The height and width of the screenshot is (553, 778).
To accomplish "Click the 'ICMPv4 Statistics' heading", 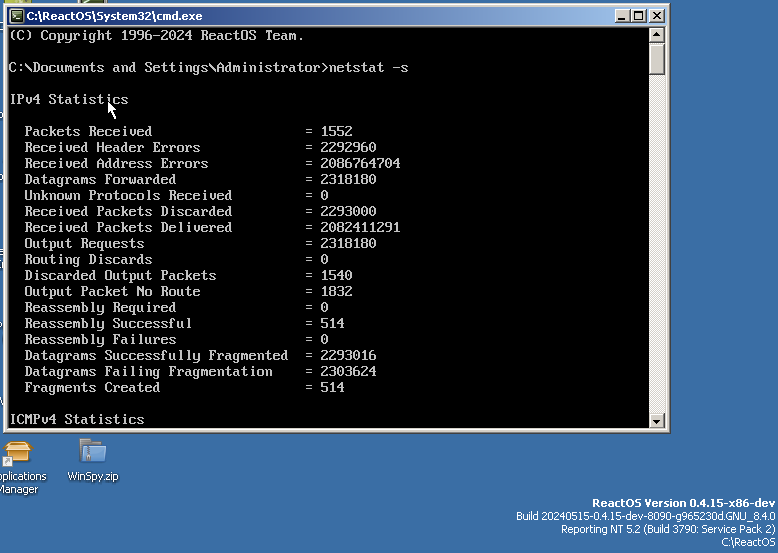I will (x=77, y=419).
